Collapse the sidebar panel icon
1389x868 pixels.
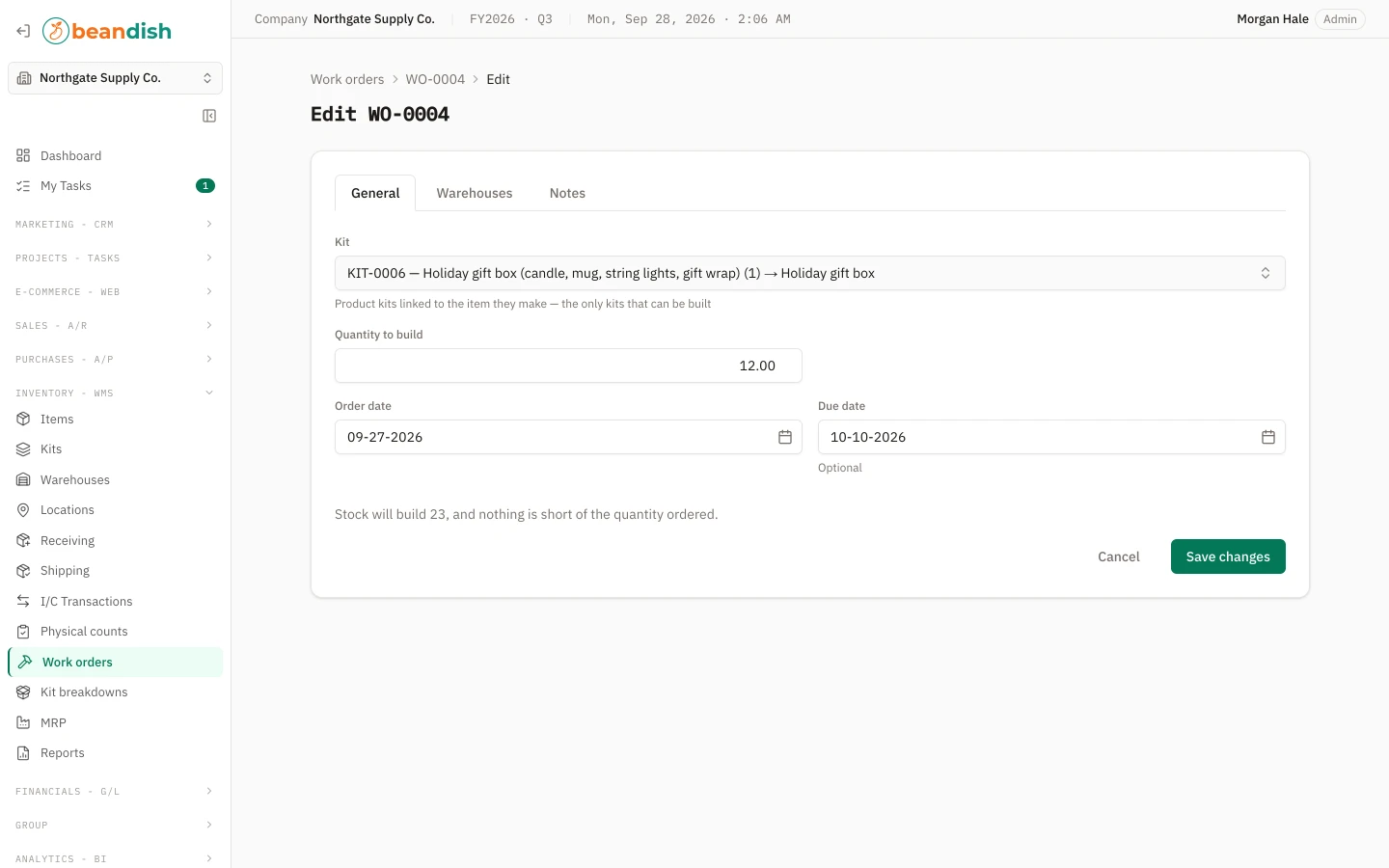point(209,116)
